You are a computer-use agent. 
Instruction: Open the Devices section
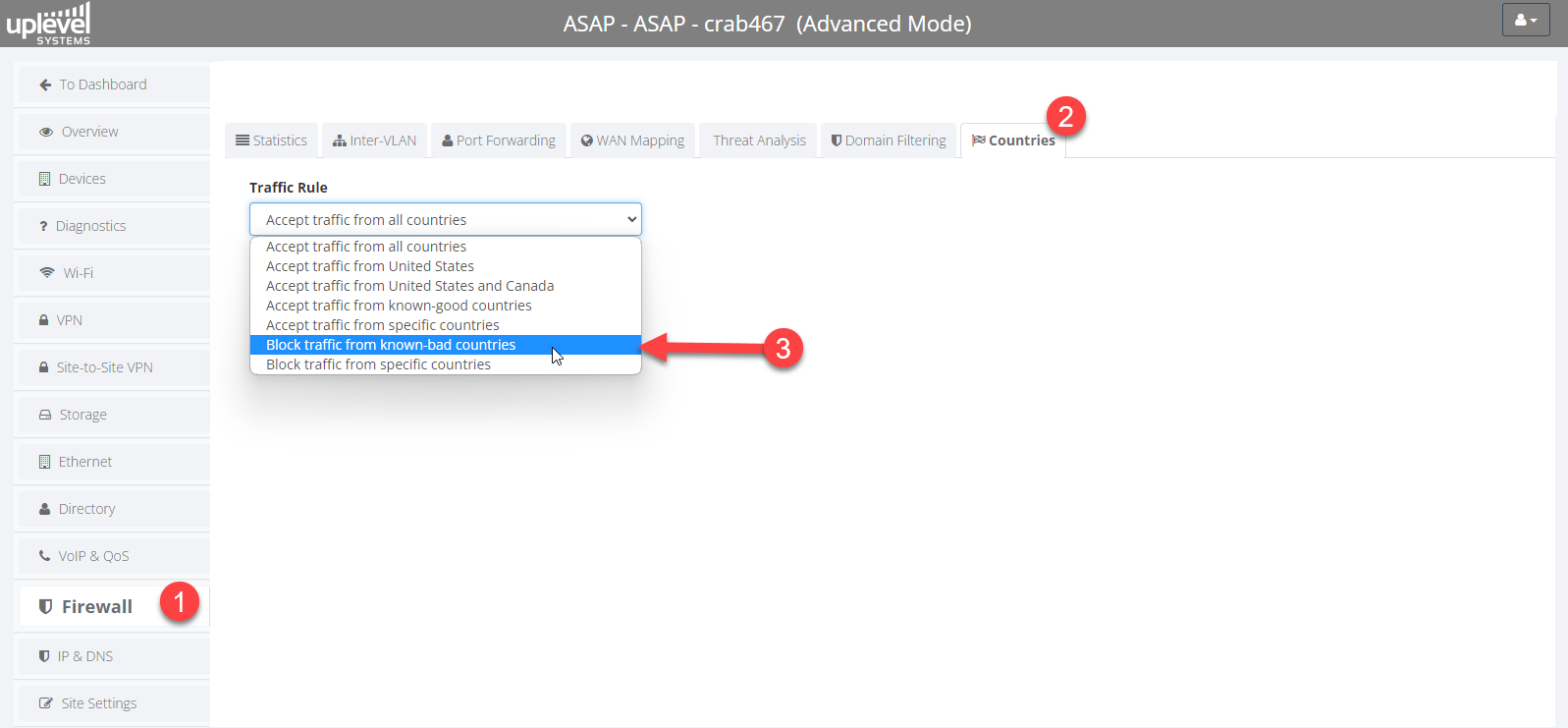114,179
